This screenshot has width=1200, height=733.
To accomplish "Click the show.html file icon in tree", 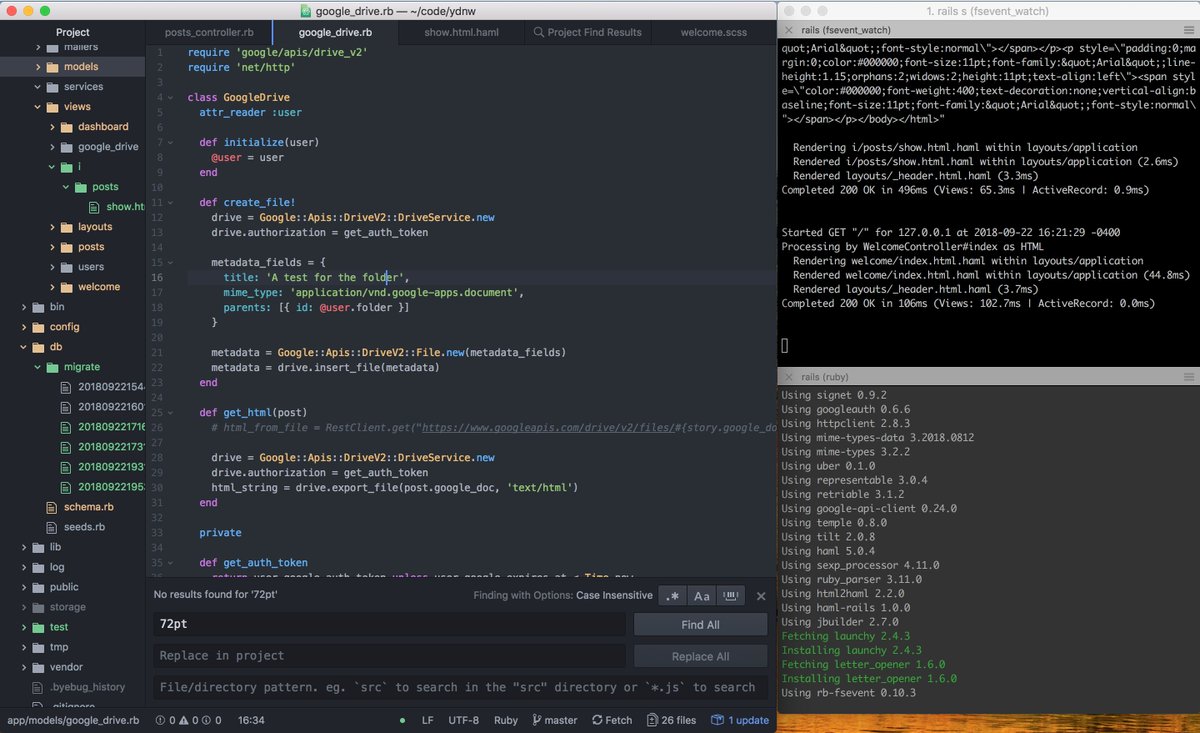I will pyautogui.click(x=95, y=207).
